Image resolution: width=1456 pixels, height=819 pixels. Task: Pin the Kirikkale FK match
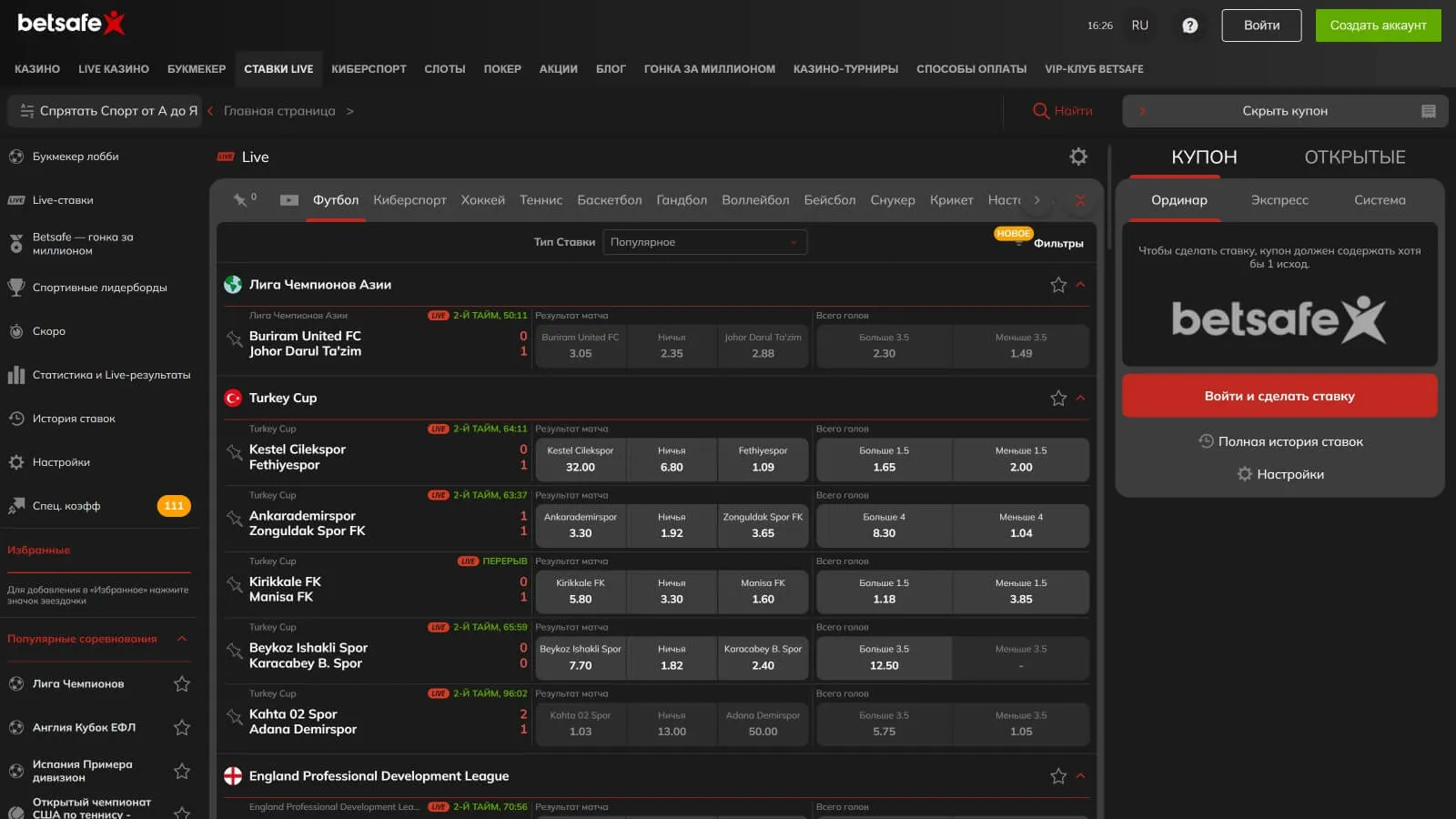pyautogui.click(x=234, y=584)
